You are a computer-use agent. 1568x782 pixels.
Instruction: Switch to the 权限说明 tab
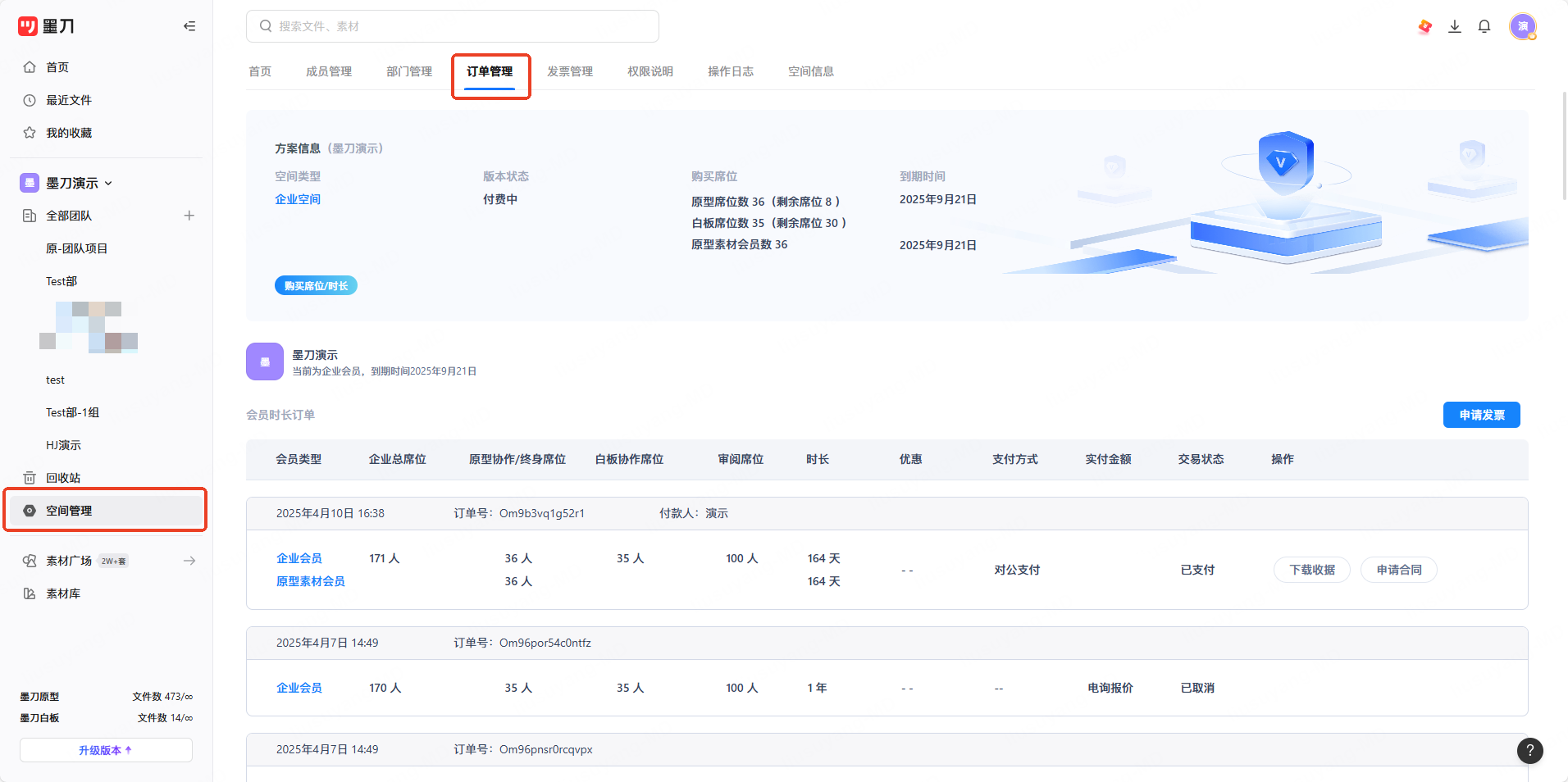[x=650, y=71]
